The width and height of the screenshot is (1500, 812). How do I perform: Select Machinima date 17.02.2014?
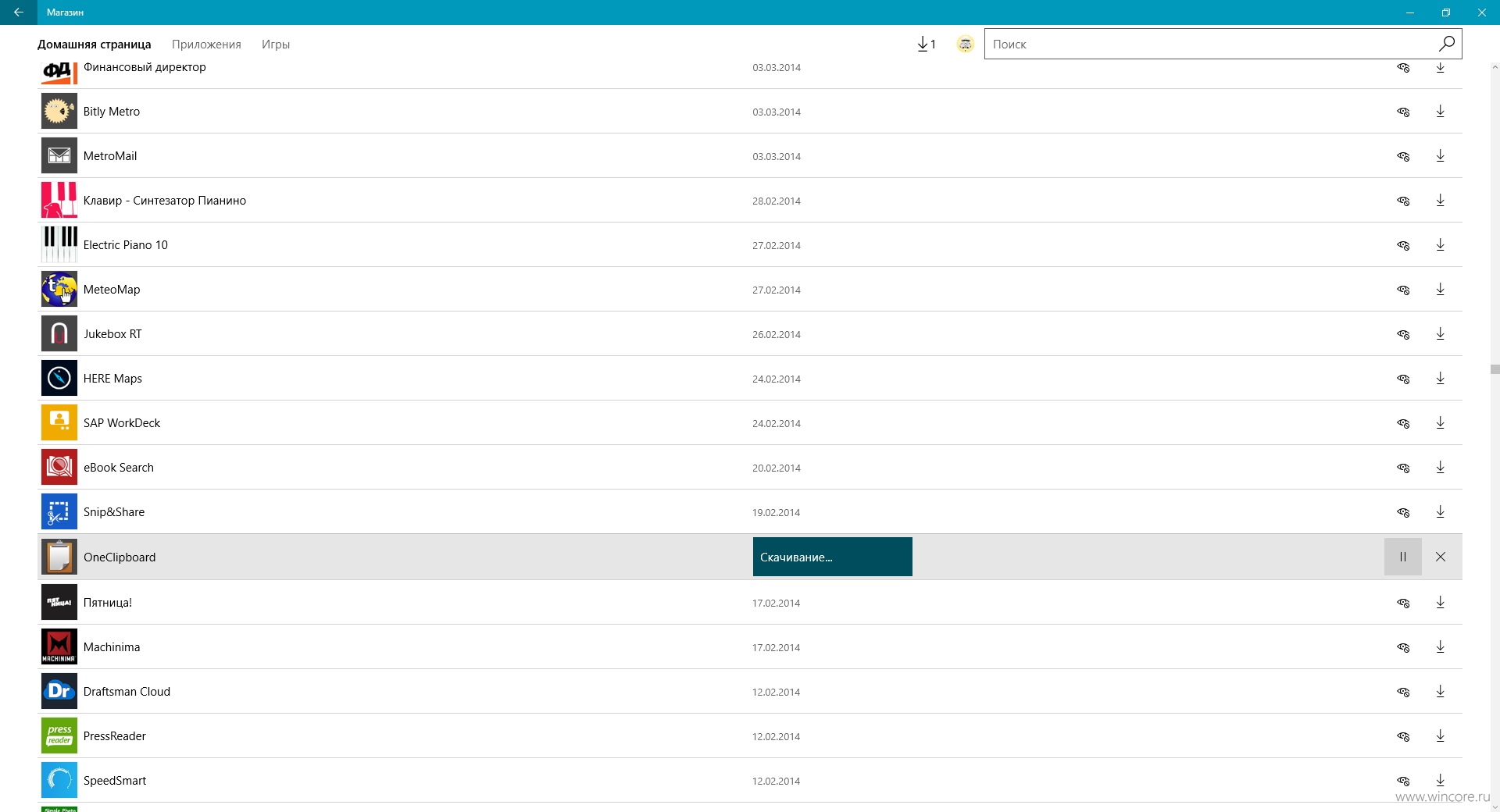[x=777, y=648]
